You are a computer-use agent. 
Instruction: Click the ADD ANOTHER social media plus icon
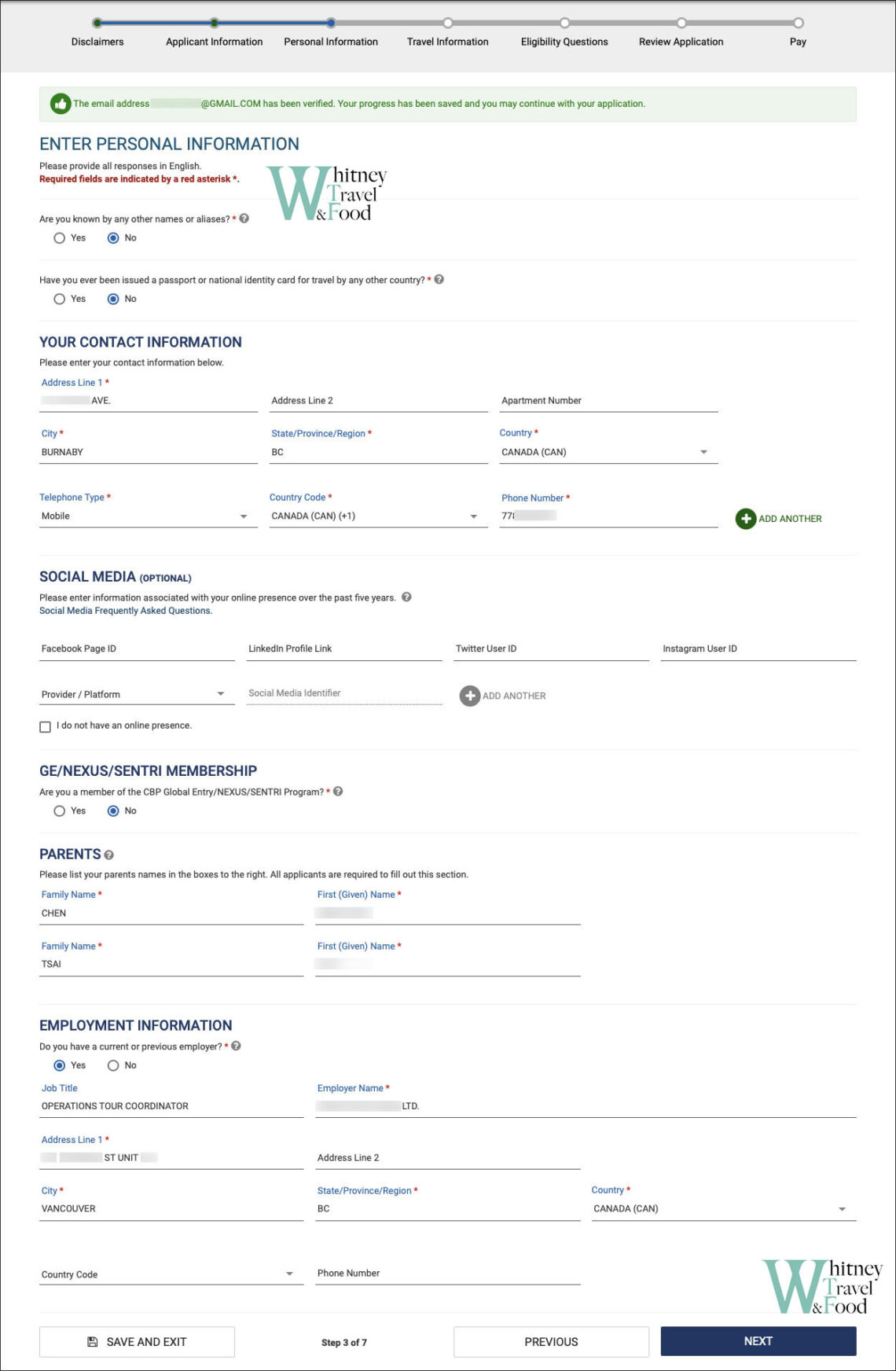(469, 696)
